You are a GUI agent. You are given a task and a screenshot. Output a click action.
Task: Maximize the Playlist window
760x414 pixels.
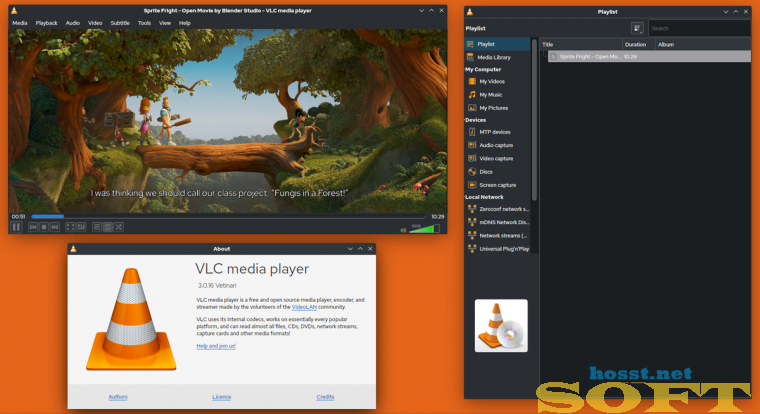(736, 12)
